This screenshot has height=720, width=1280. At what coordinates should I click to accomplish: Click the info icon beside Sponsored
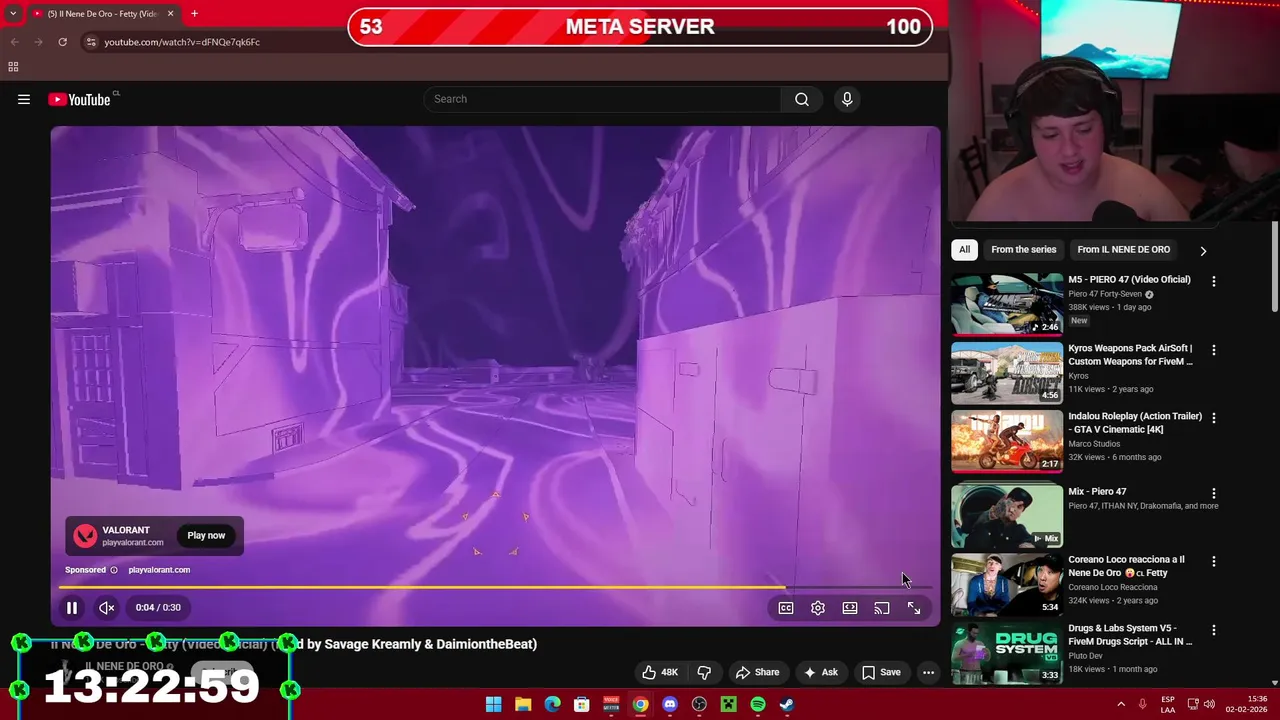(x=113, y=570)
